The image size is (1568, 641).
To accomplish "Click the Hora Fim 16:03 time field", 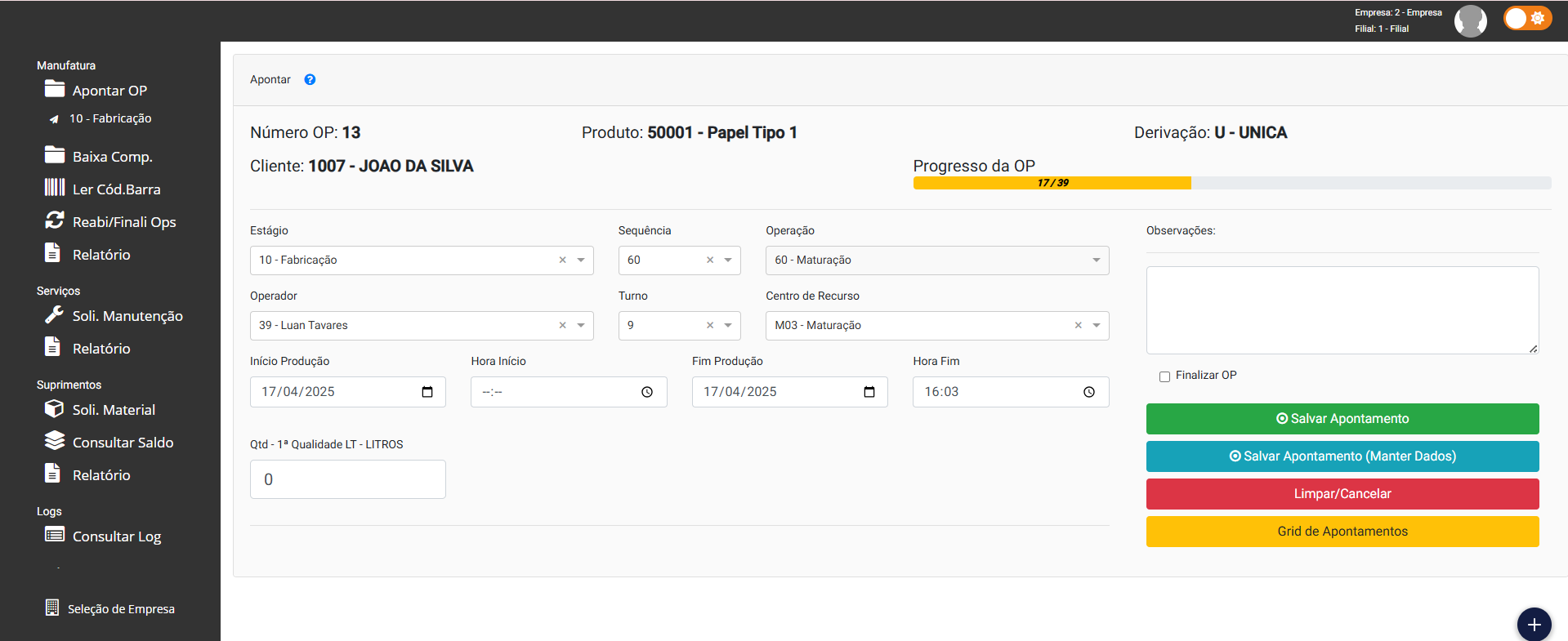I will (x=1011, y=392).
